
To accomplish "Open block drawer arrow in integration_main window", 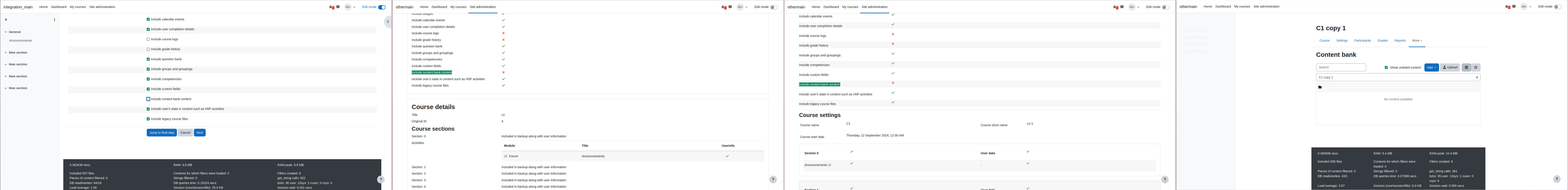I will pos(388,21).
